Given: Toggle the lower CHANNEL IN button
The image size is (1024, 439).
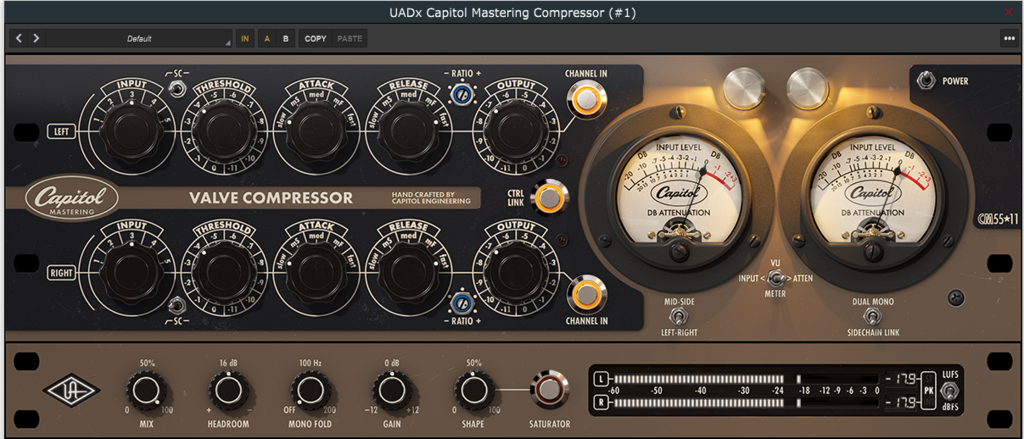Looking at the screenshot, I should pyautogui.click(x=586, y=294).
